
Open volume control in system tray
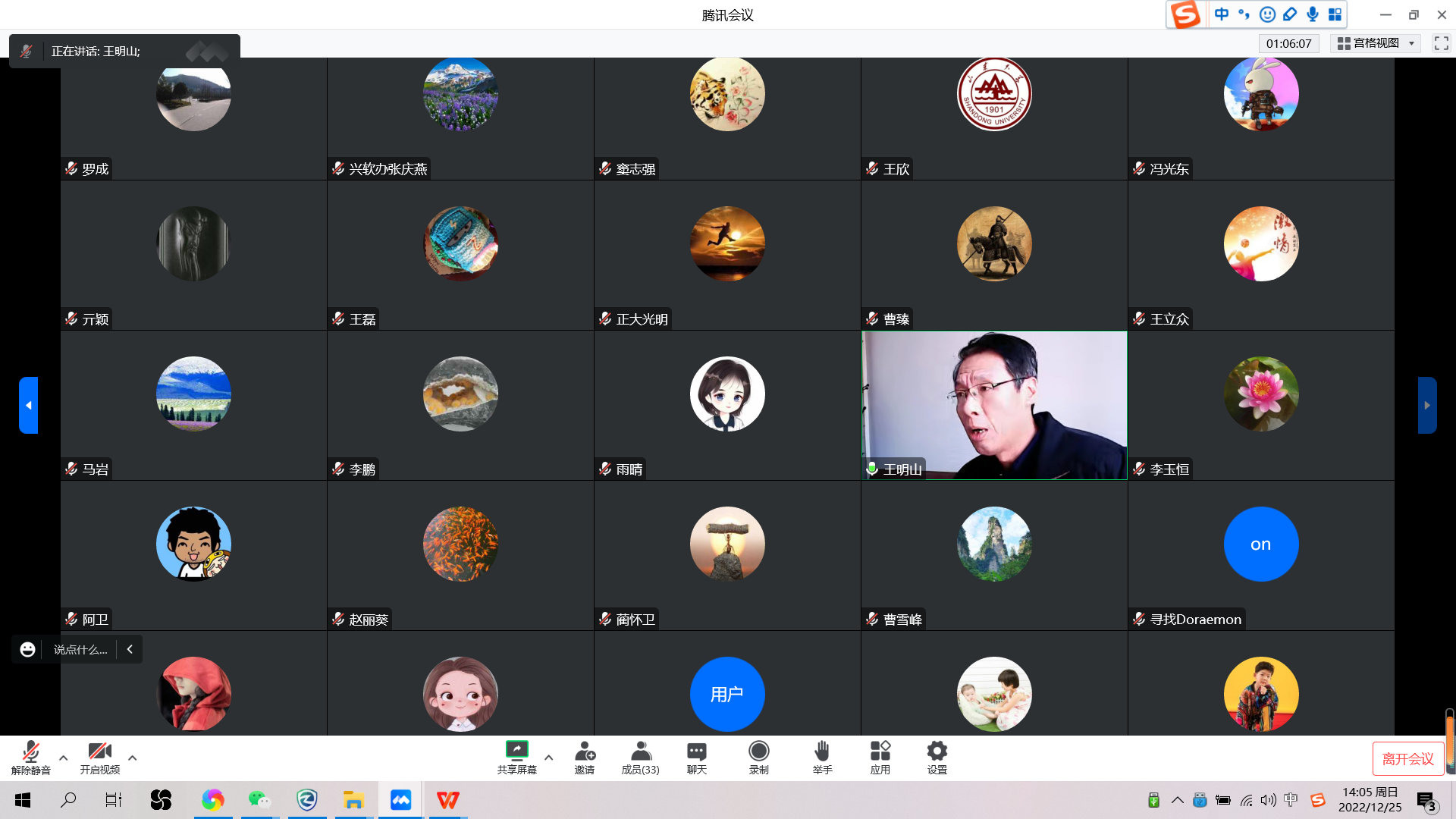coord(1269,800)
